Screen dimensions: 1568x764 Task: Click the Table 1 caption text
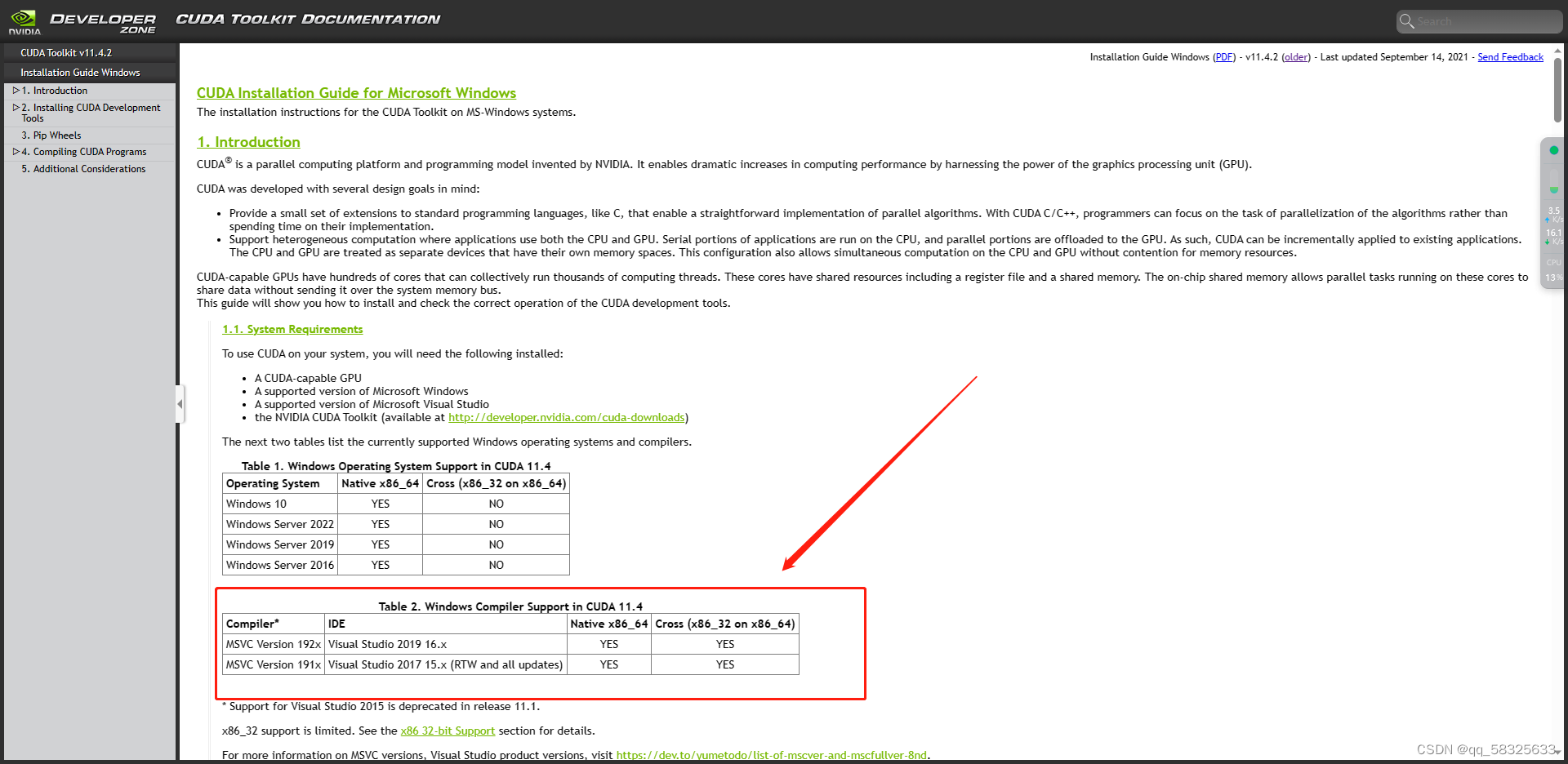[x=396, y=466]
